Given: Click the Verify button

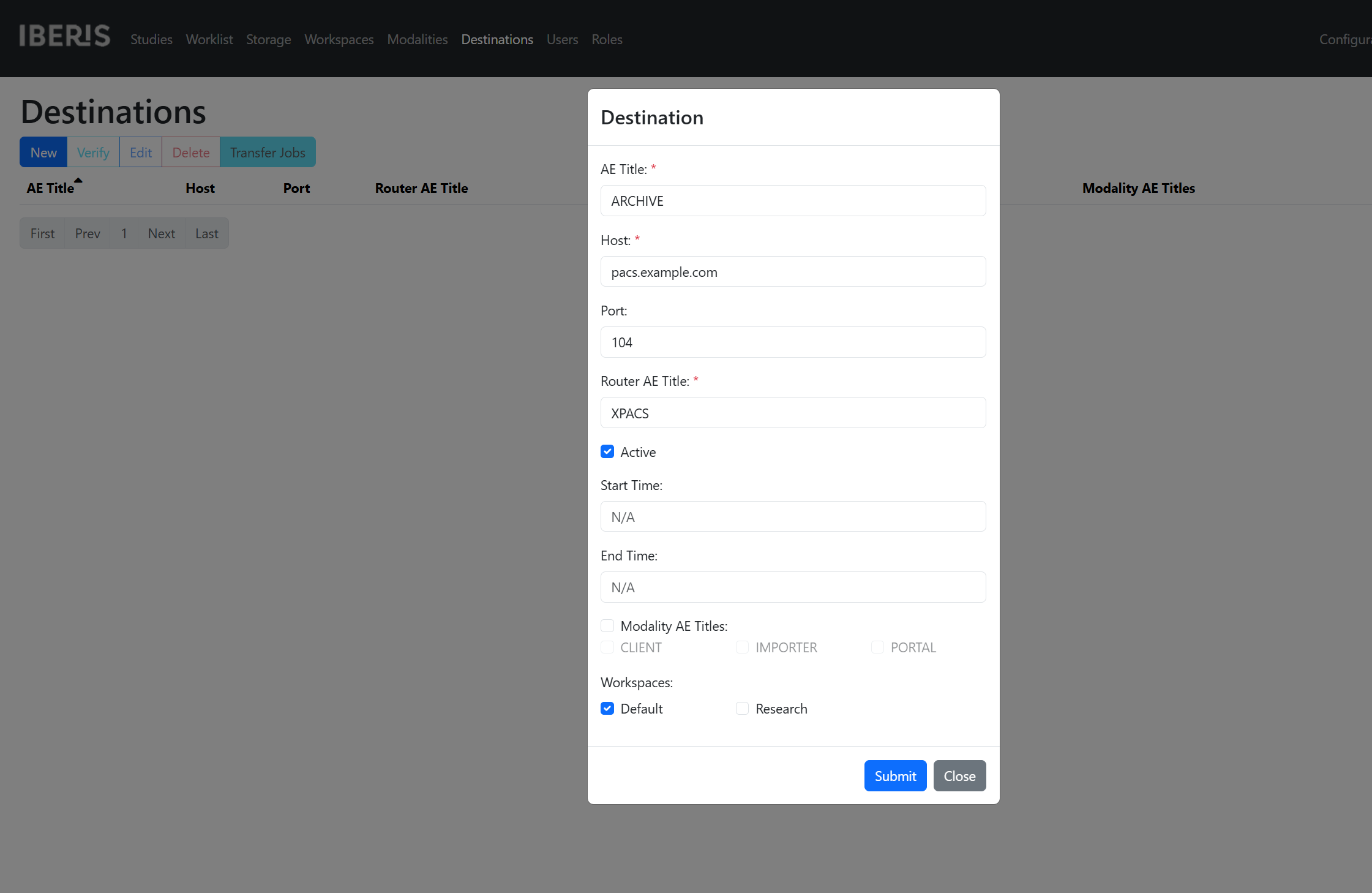Looking at the screenshot, I should (93, 153).
